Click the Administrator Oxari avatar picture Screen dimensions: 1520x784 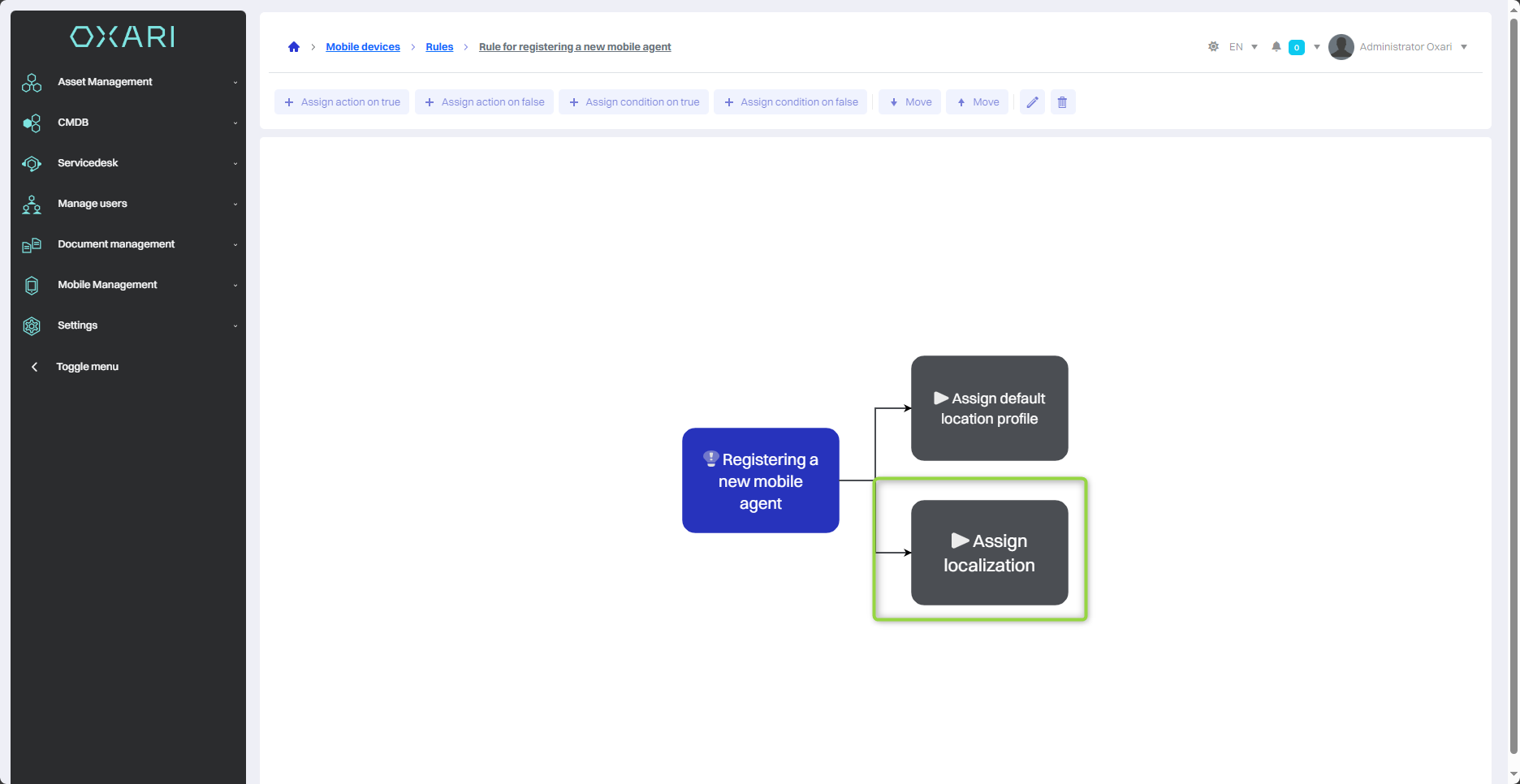point(1341,47)
